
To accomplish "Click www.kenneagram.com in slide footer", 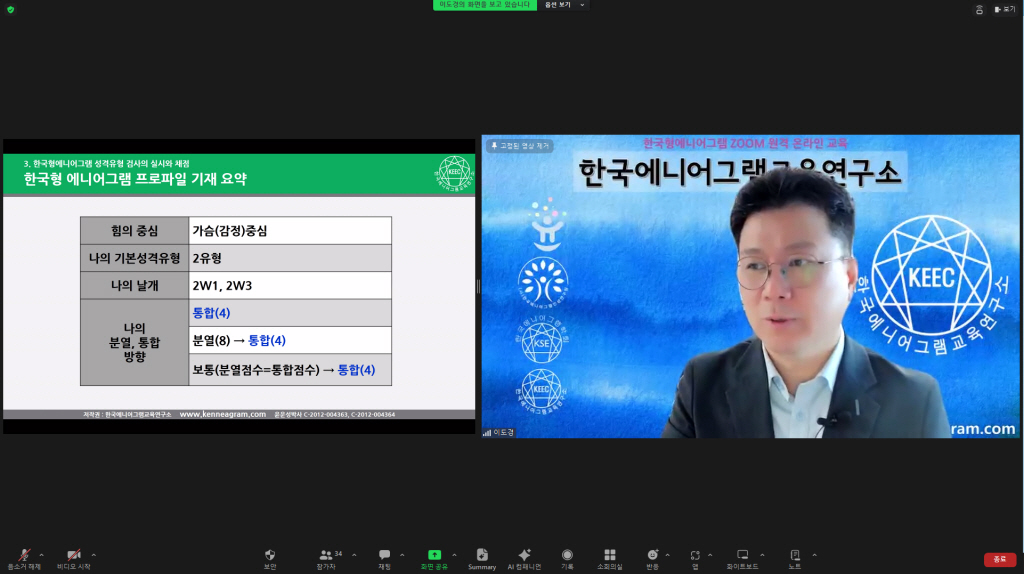I will point(223,414).
